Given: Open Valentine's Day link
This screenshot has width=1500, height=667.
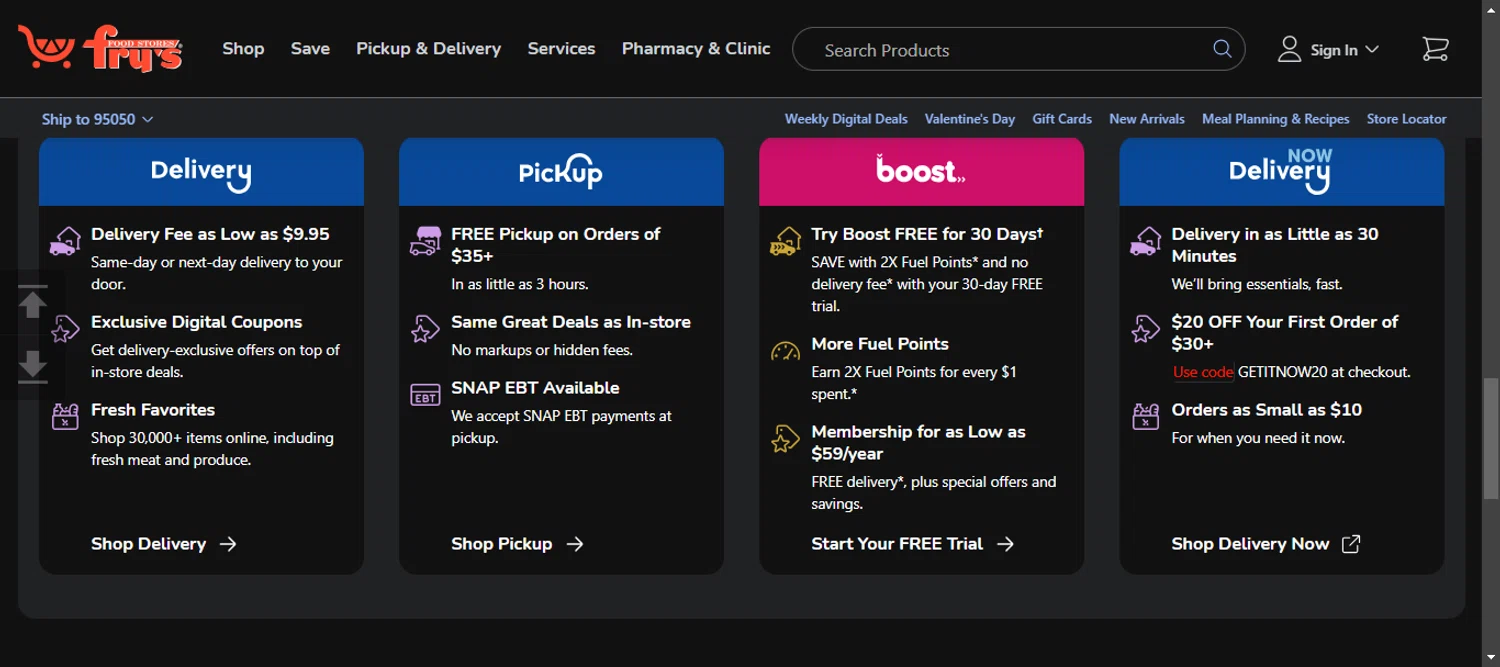Looking at the screenshot, I should (970, 119).
